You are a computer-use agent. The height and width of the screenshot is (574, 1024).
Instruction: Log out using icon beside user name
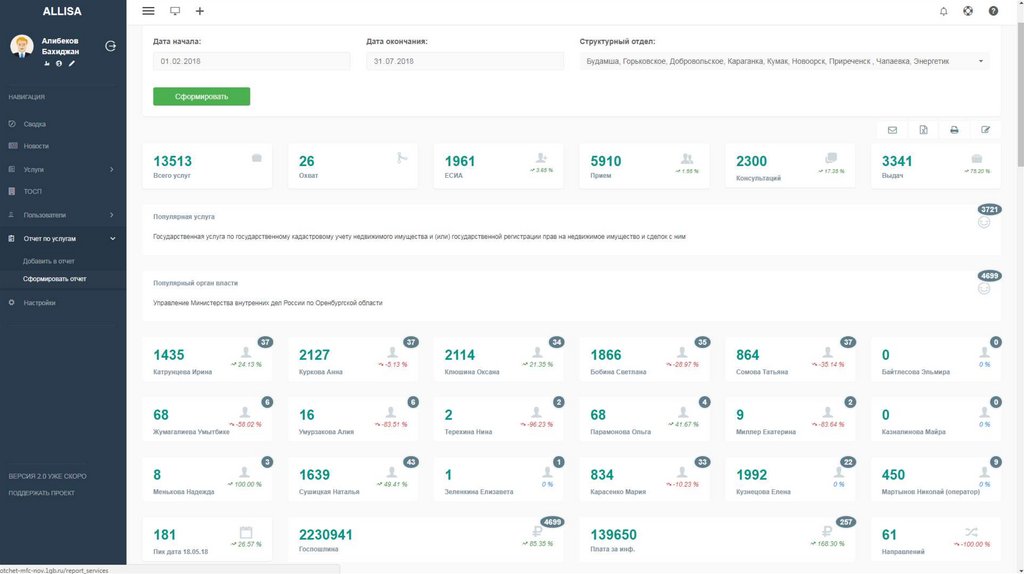(x=110, y=45)
